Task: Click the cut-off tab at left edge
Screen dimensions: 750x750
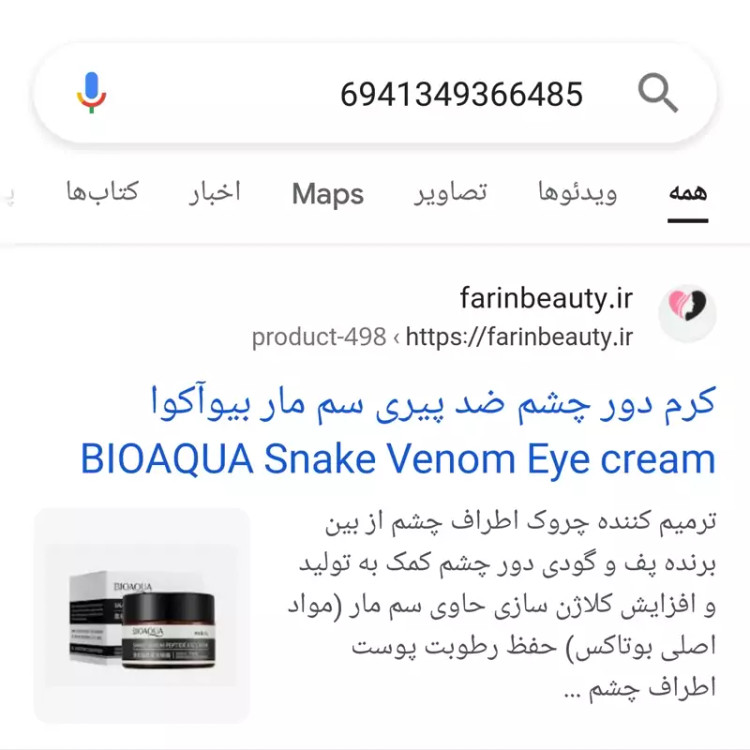Action: click(8, 195)
